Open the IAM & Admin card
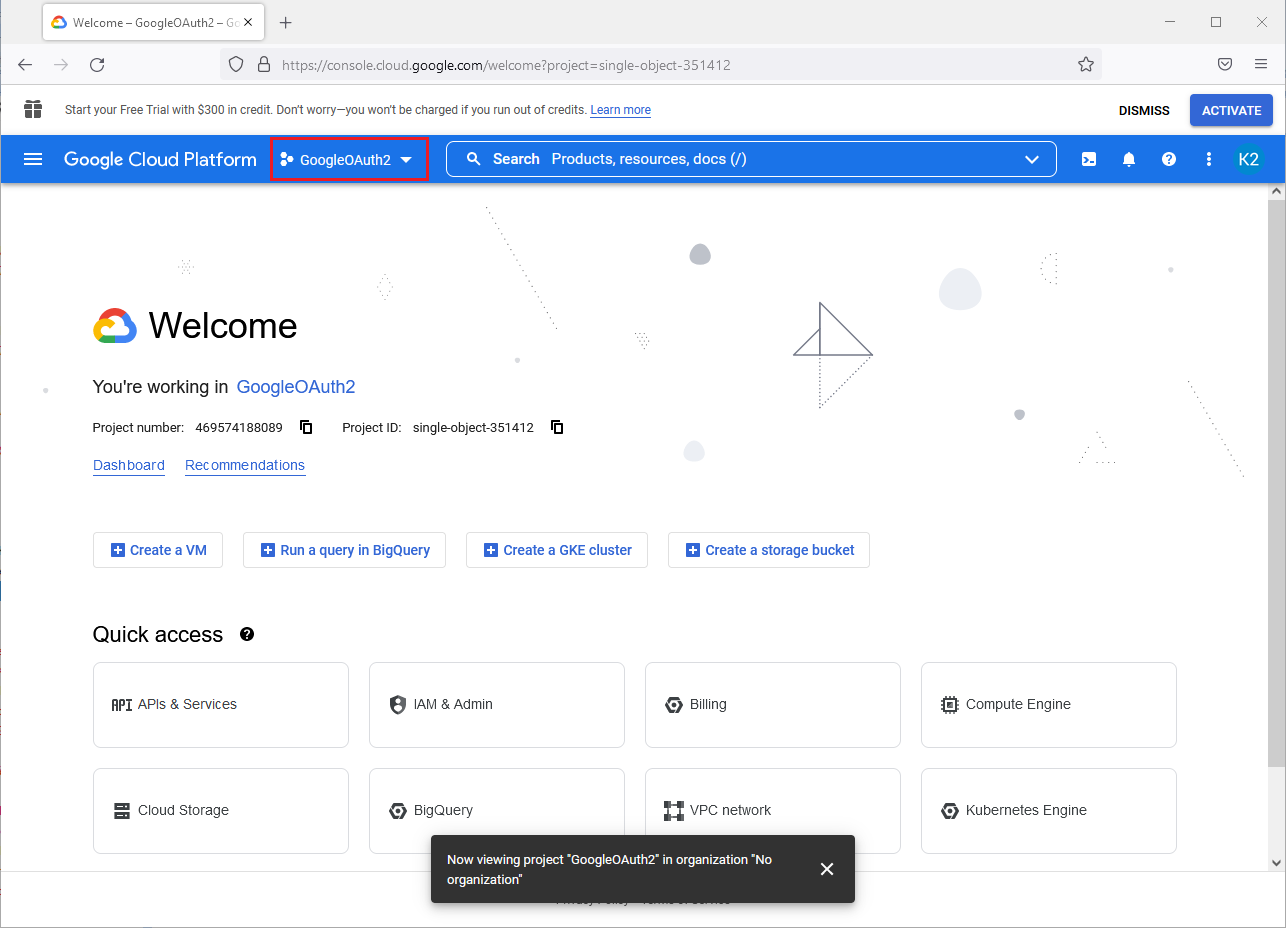The height and width of the screenshot is (928, 1286). (497, 705)
